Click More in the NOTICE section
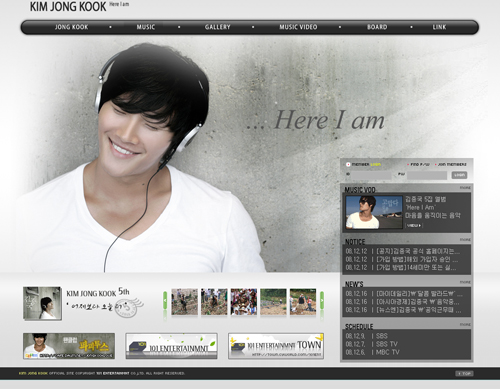 (x=465, y=240)
